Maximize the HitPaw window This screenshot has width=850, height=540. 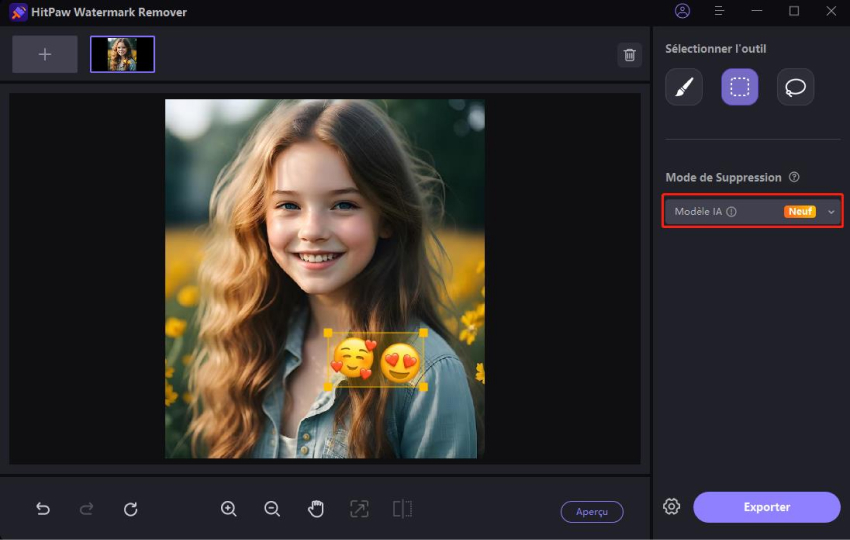[x=794, y=11]
